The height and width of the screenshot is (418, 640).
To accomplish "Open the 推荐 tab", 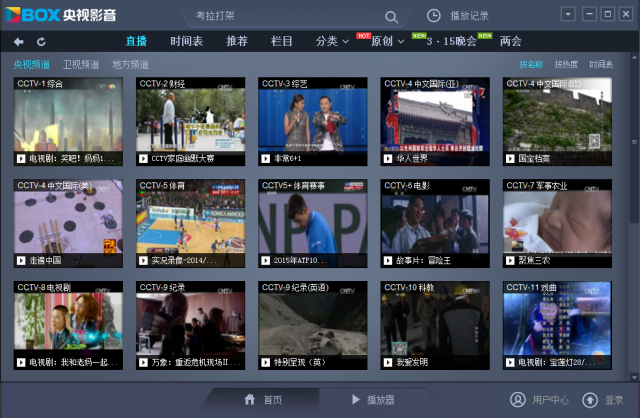I will click(x=237, y=41).
